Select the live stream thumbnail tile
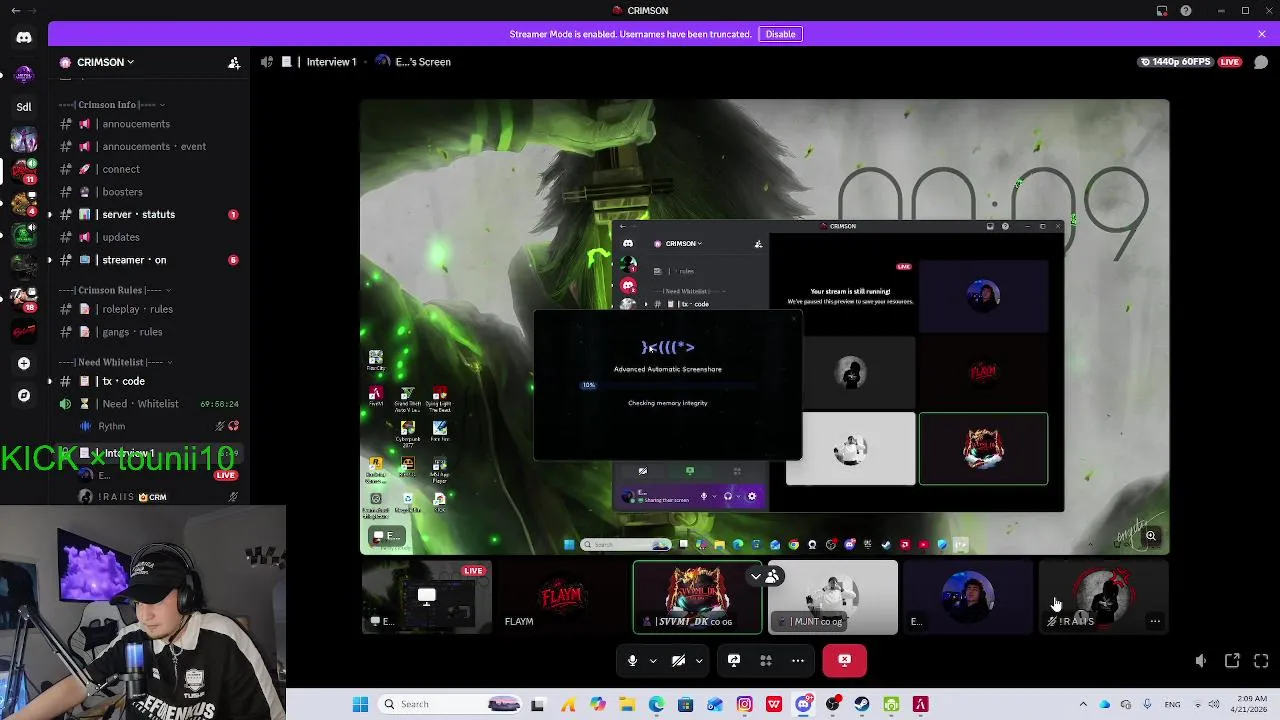1280x720 pixels. (427, 597)
